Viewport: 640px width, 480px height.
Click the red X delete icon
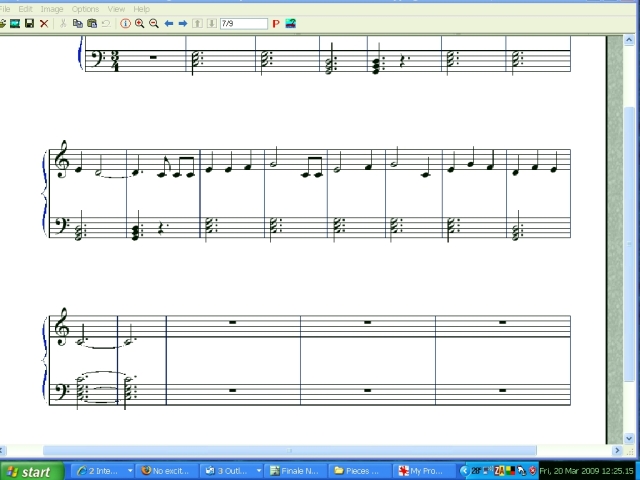pos(44,23)
